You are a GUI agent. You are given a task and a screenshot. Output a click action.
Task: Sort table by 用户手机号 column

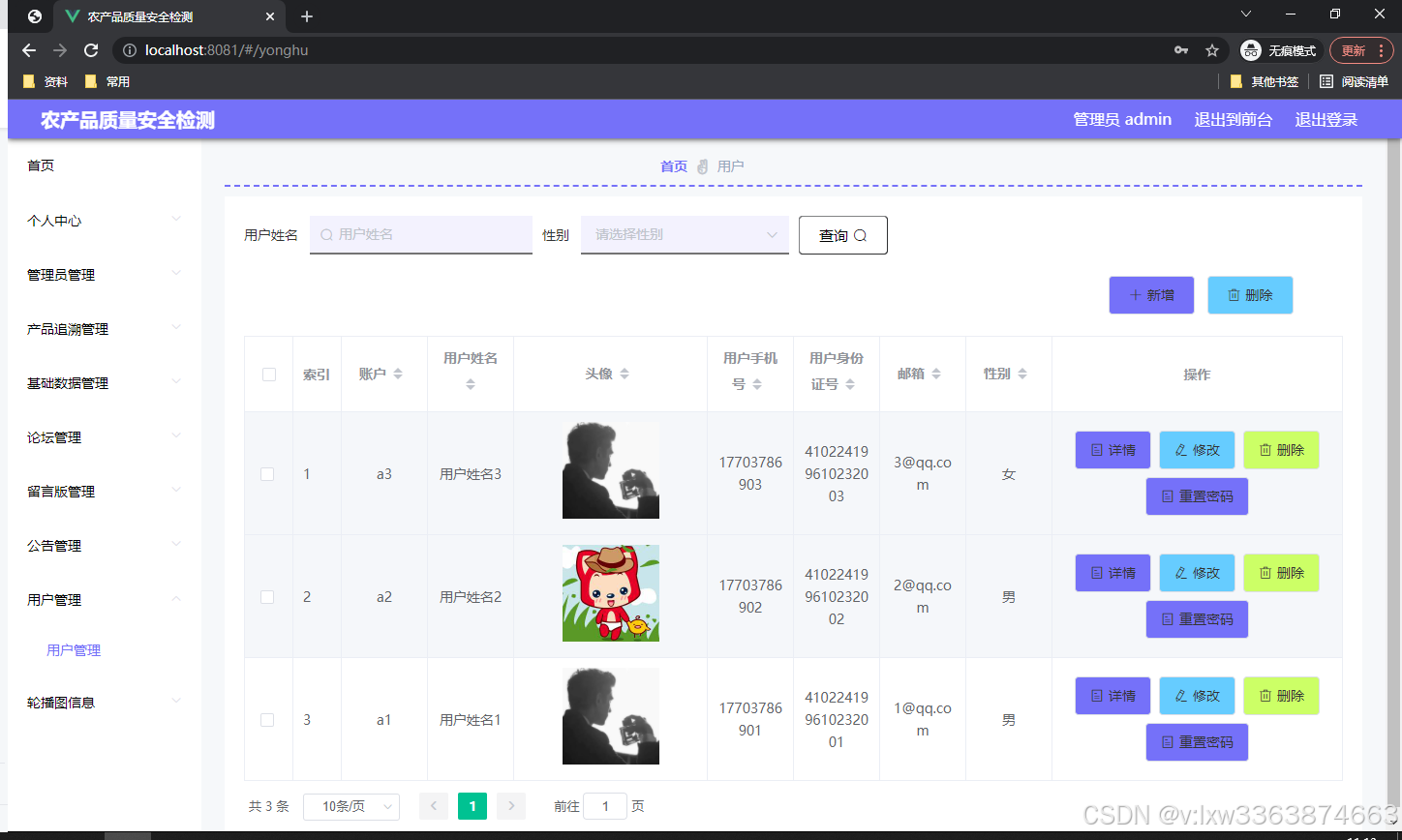tap(757, 384)
